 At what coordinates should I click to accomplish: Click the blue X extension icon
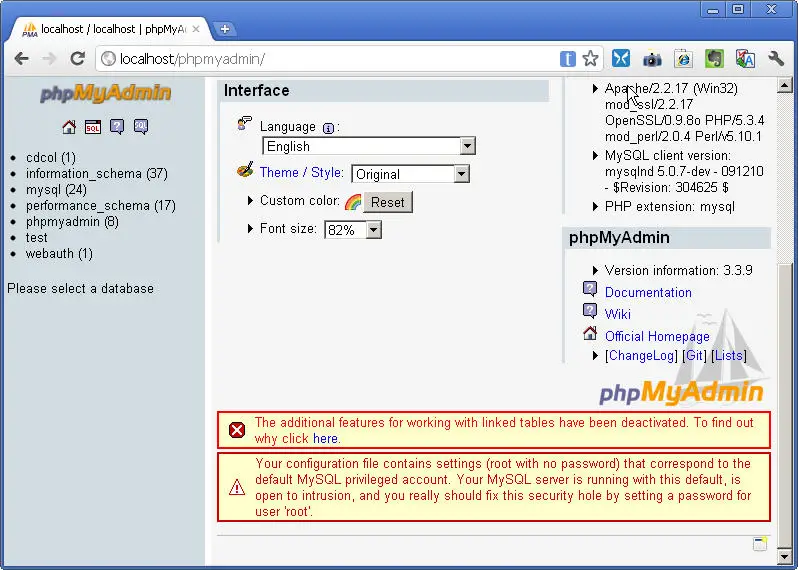coord(621,59)
